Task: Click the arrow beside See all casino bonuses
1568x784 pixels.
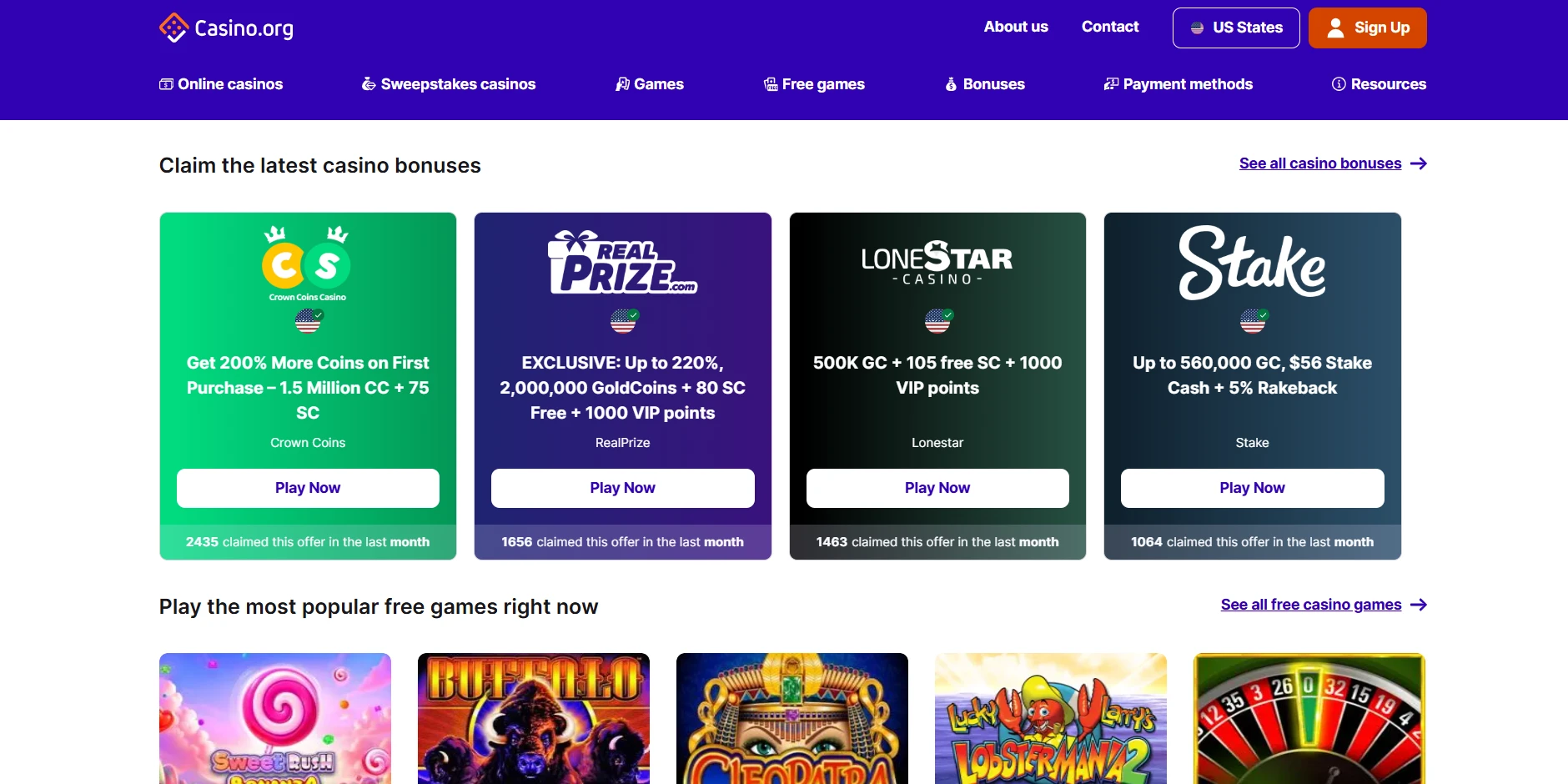Action: tap(1418, 163)
